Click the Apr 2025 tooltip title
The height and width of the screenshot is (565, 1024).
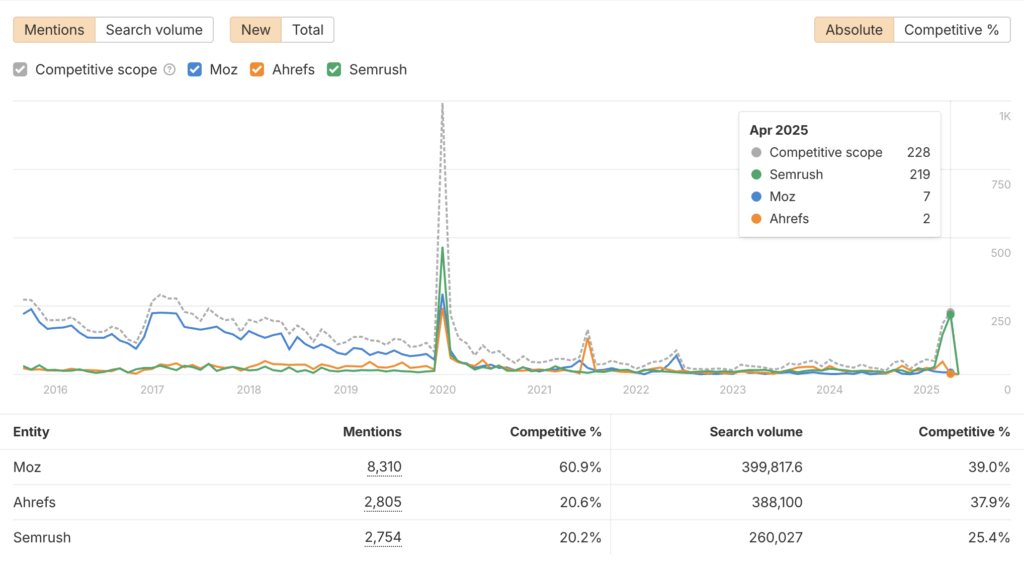(x=778, y=130)
